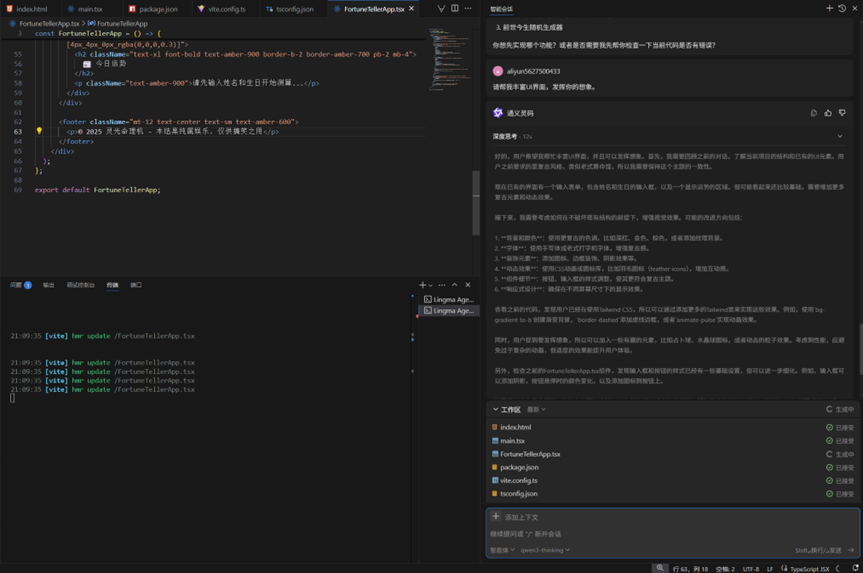The height and width of the screenshot is (573, 863).
Task: Open vite.config.ts in workspace list
Action: click(x=518, y=481)
